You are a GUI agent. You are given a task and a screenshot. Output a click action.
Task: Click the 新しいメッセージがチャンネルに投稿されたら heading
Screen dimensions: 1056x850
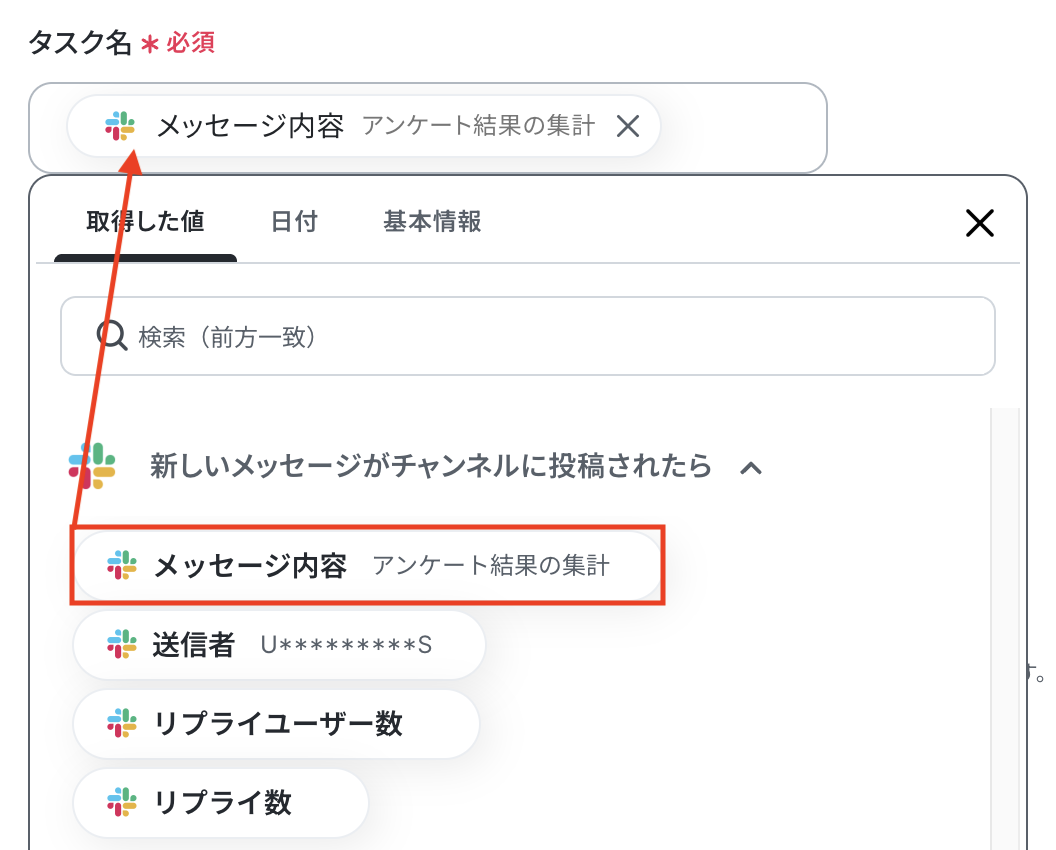click(x=430, y=466)
